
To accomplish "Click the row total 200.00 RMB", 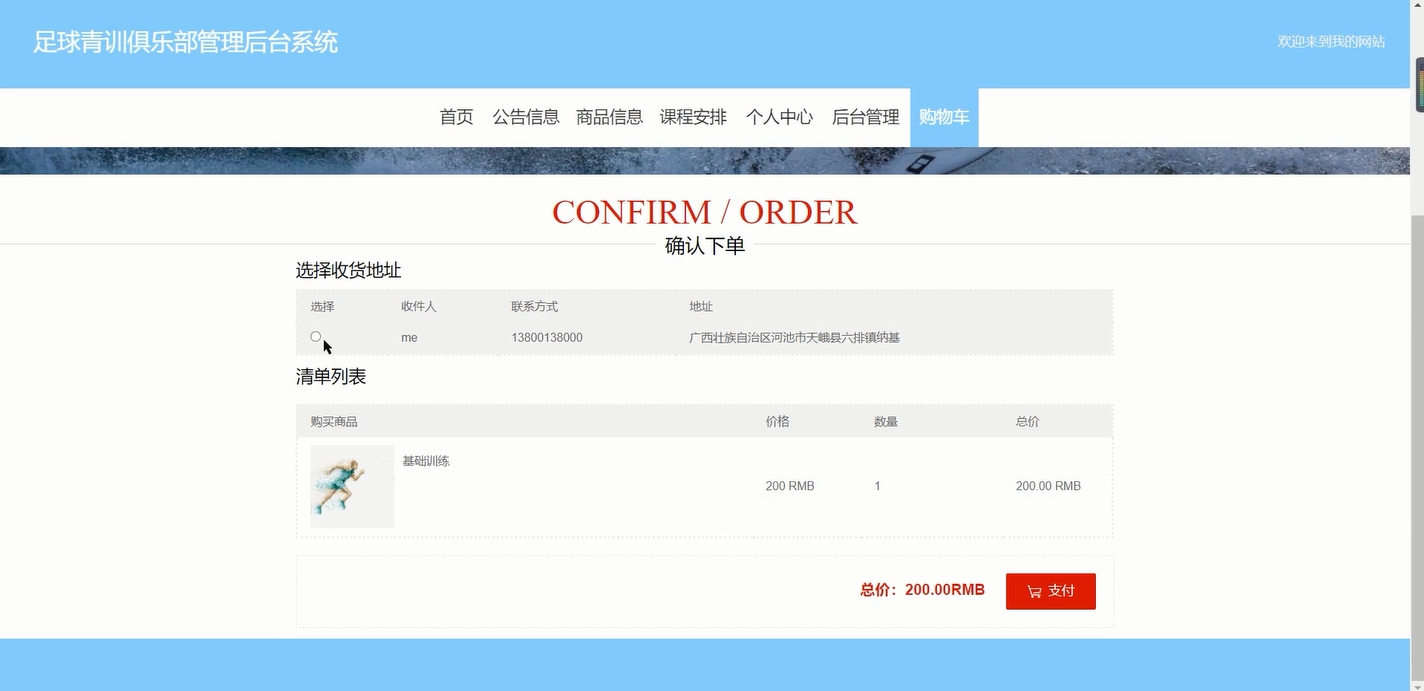I will tap(1048, 486).
